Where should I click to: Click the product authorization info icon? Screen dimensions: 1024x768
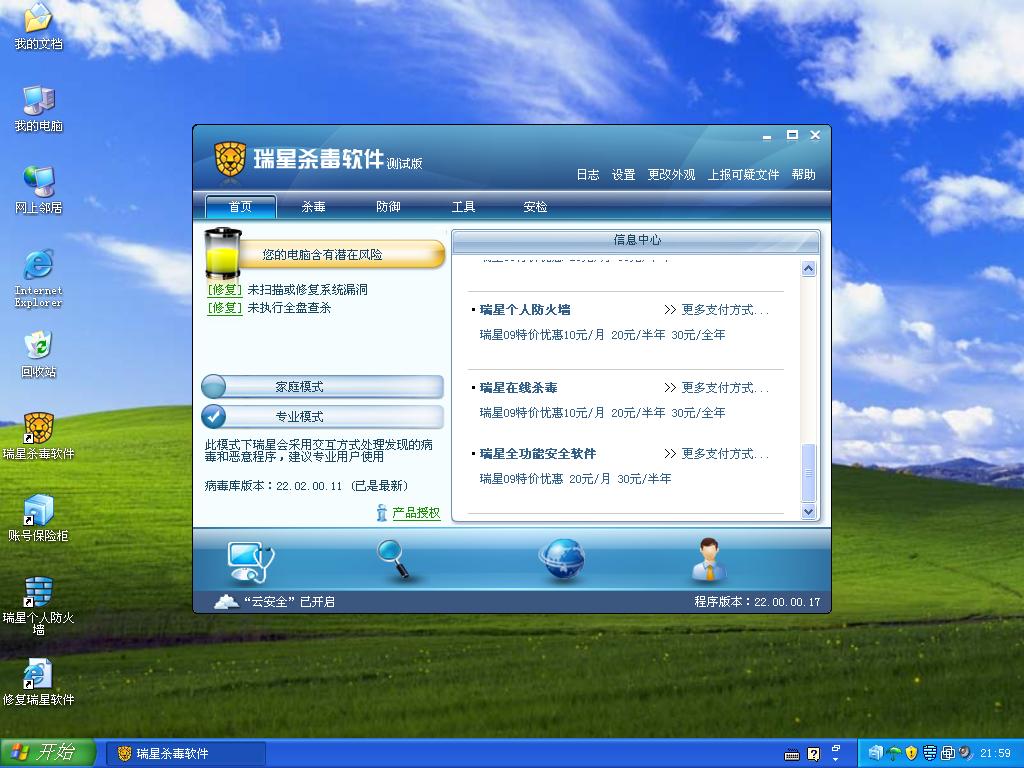coord(382,513)
